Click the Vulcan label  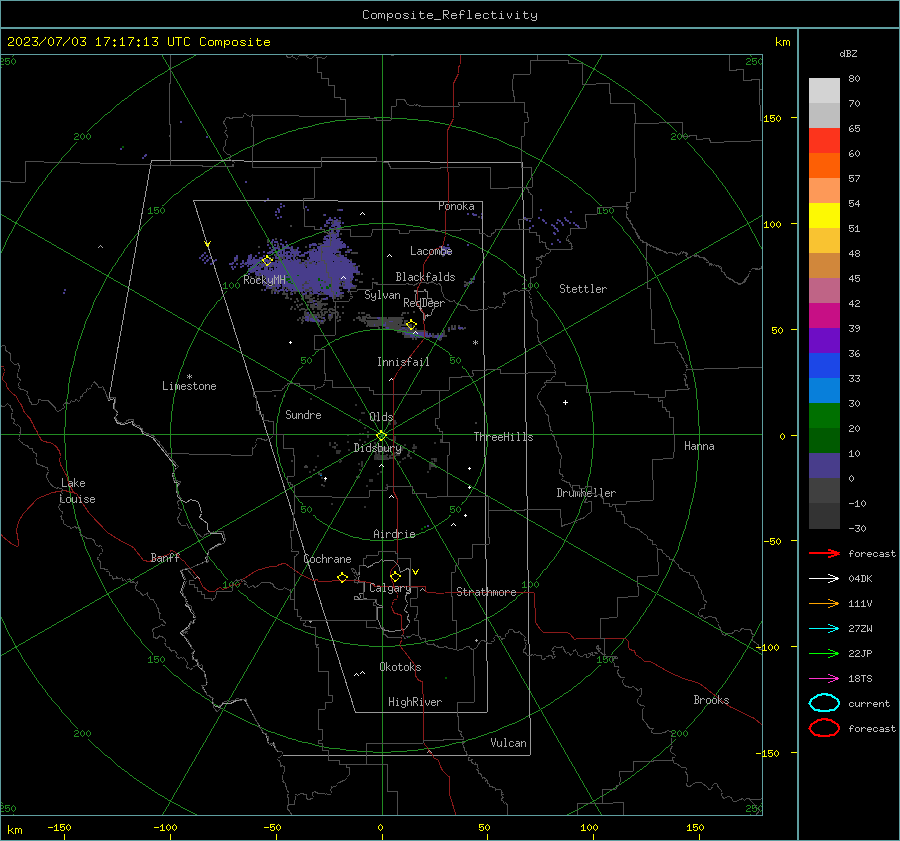(x=509, y=743)
